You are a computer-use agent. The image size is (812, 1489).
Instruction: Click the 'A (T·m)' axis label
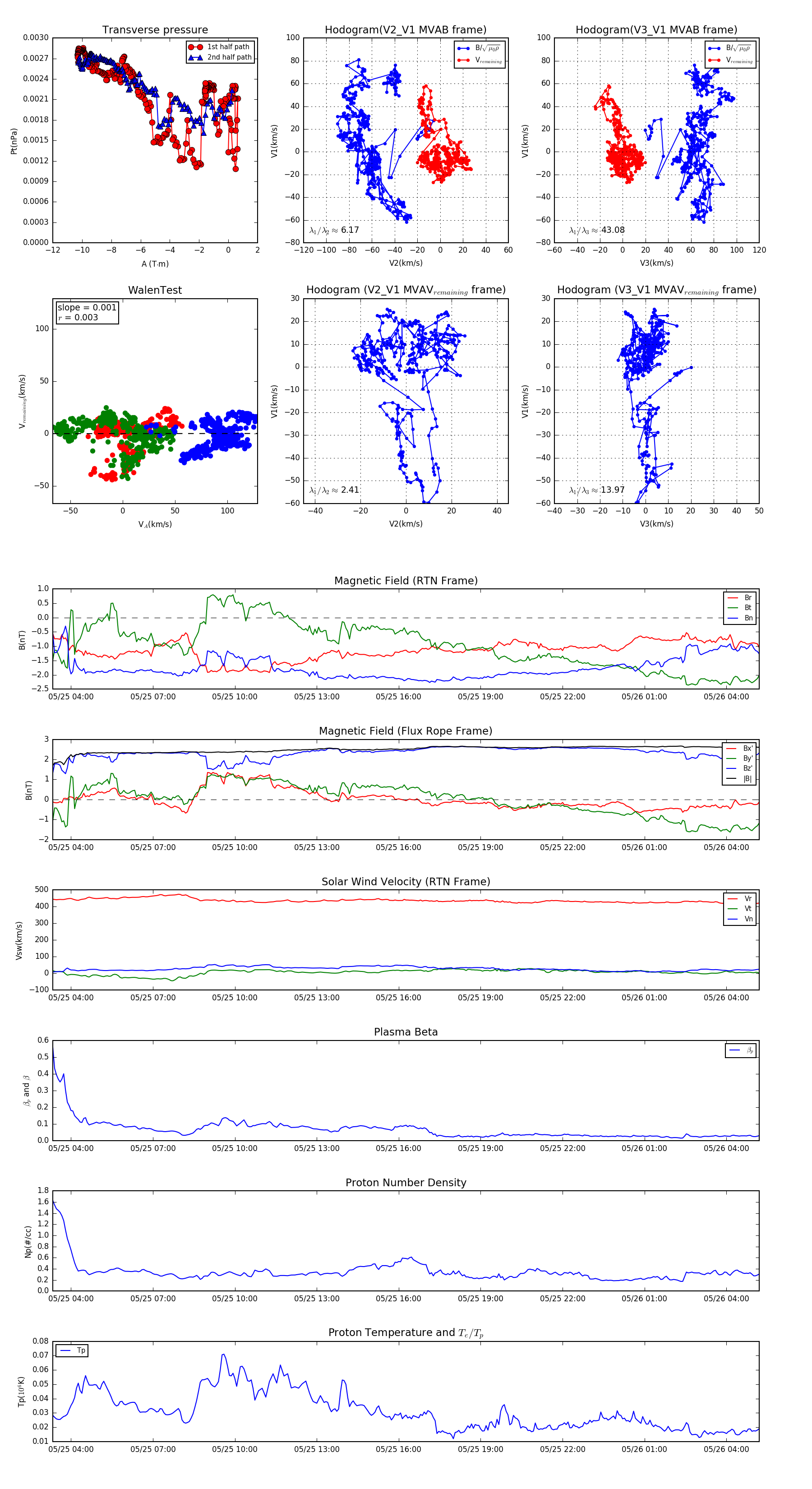pos(155,264)
